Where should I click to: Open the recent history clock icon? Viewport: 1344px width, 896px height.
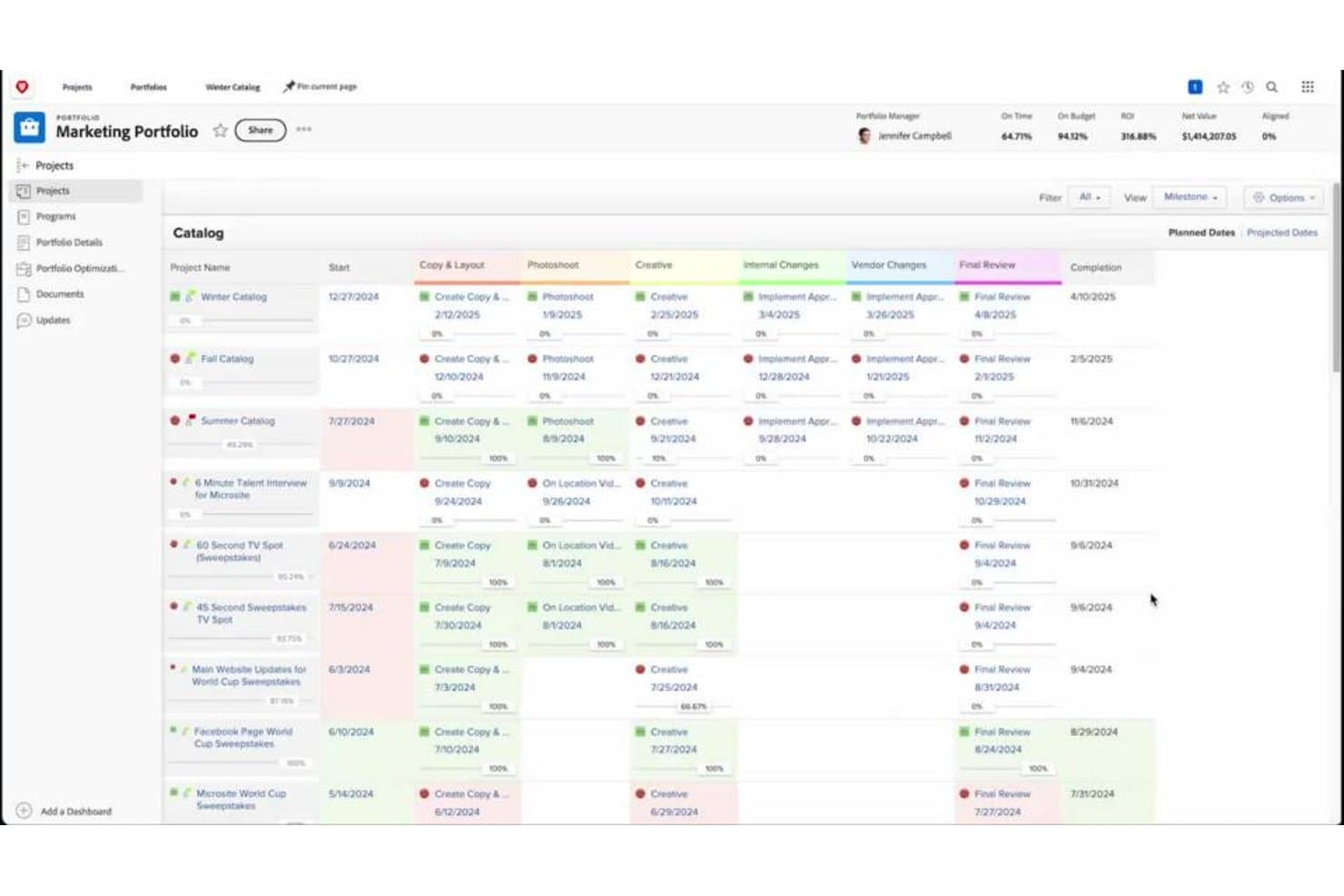[1248, 87]
